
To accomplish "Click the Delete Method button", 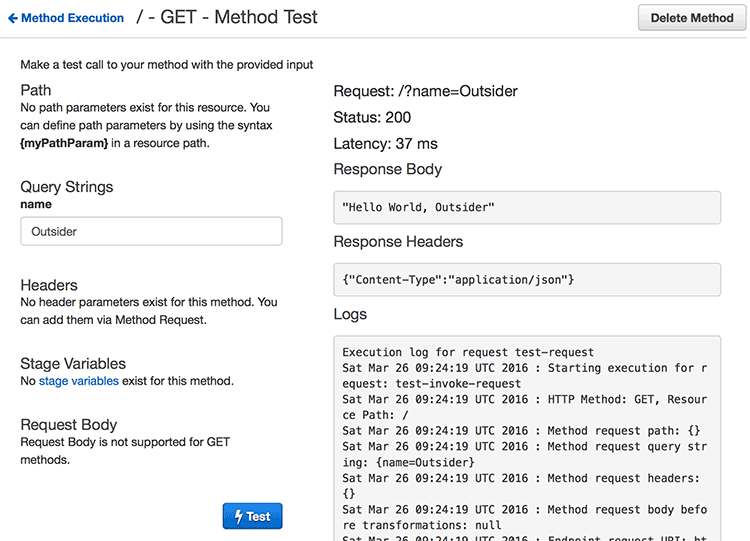I will pos(692,18).
